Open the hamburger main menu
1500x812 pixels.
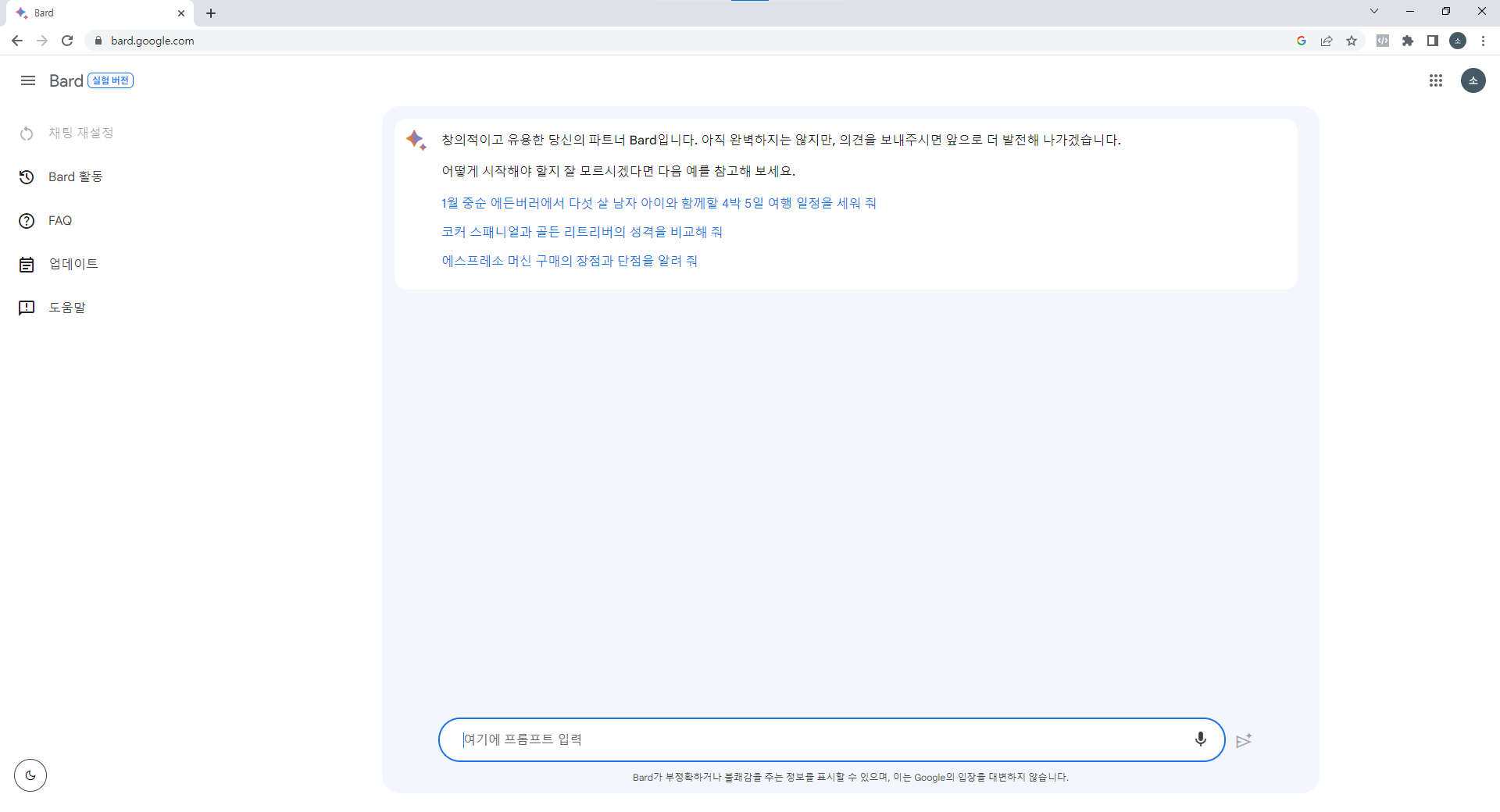pyautogui.click(x=28, y=80)
